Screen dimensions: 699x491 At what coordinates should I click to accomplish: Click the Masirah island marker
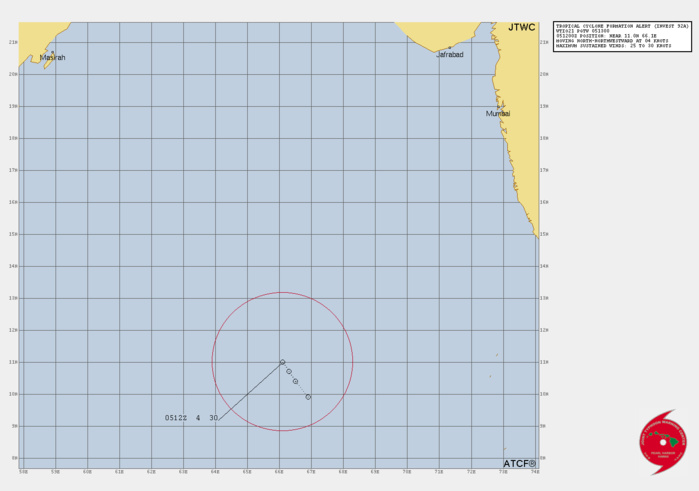click(x=50, y=52)
